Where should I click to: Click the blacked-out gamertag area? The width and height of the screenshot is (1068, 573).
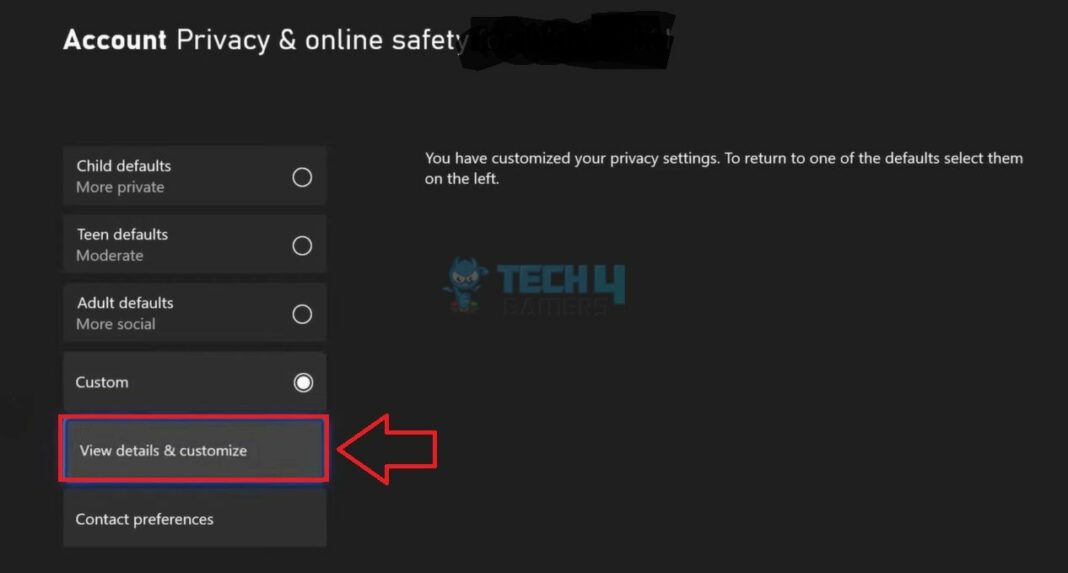point(567,41)
